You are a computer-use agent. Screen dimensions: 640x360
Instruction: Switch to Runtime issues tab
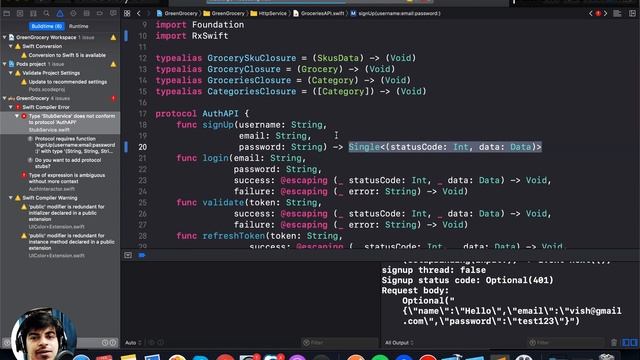pos(78,26)
